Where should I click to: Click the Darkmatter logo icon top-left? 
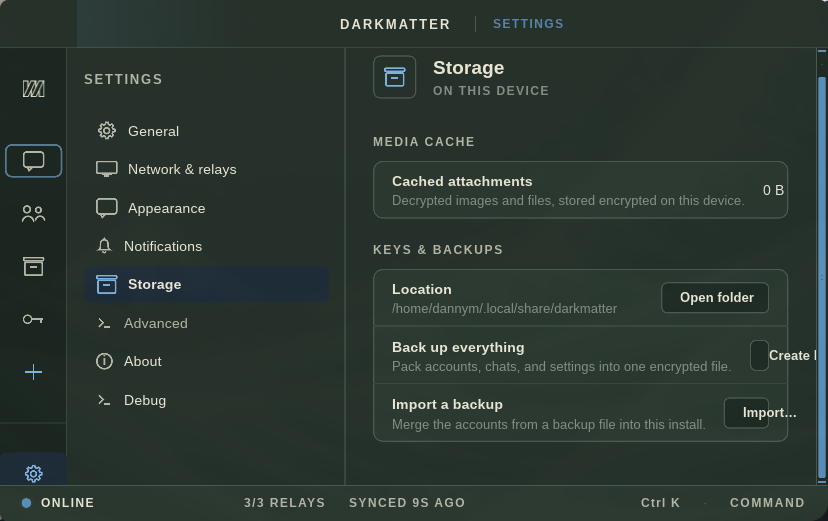tap(33, 88)
